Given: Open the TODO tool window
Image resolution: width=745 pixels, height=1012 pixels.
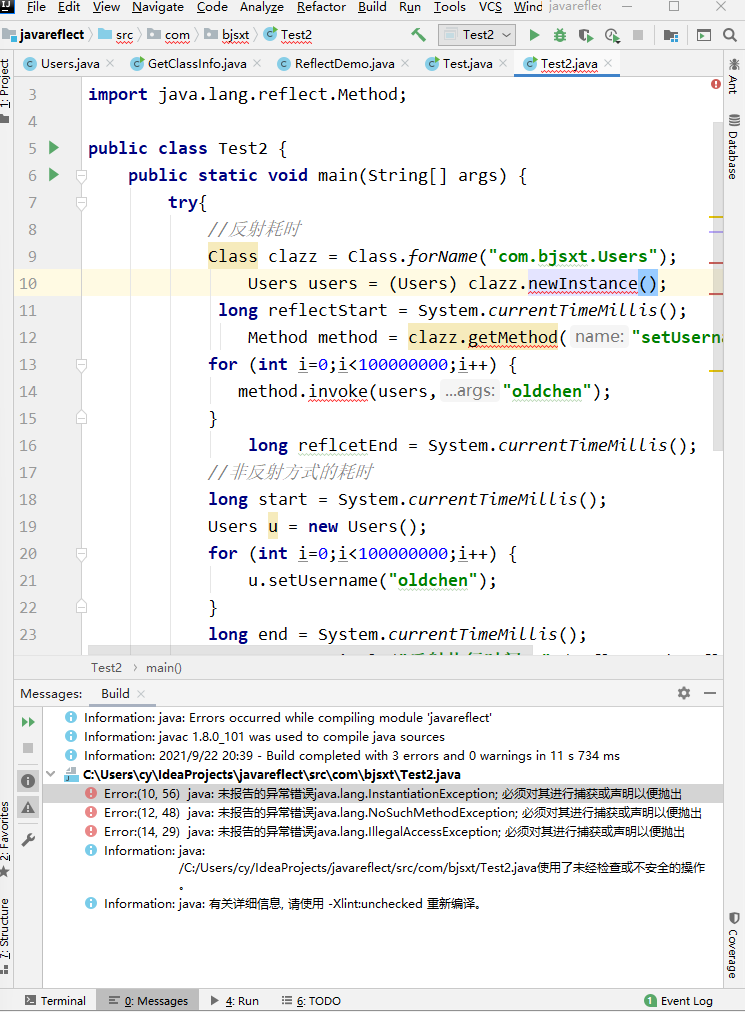Looking at the screenshot, I should (x=311, y=1000).
